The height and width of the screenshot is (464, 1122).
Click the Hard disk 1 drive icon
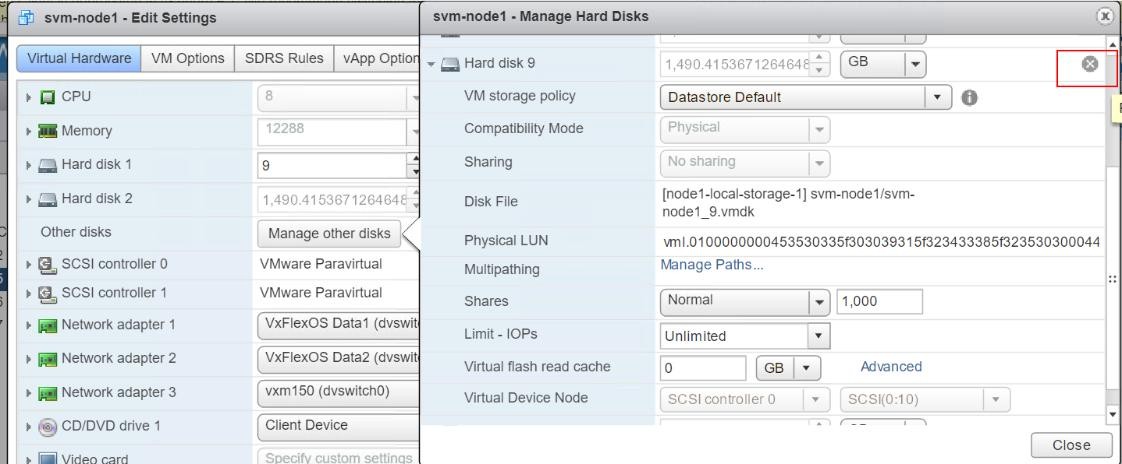click(x=47, y=164)
